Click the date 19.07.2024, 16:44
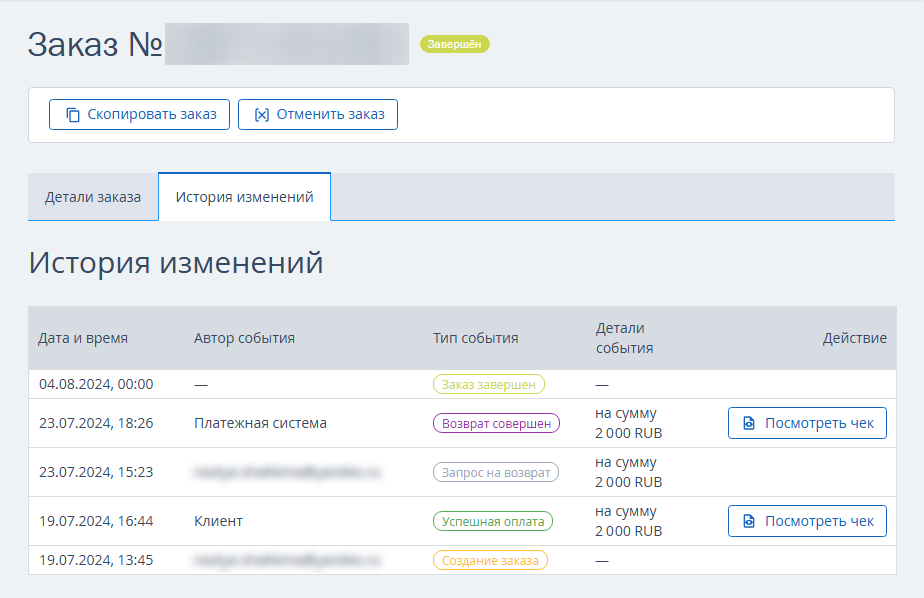The image size is (924, 598). (96, 521)
